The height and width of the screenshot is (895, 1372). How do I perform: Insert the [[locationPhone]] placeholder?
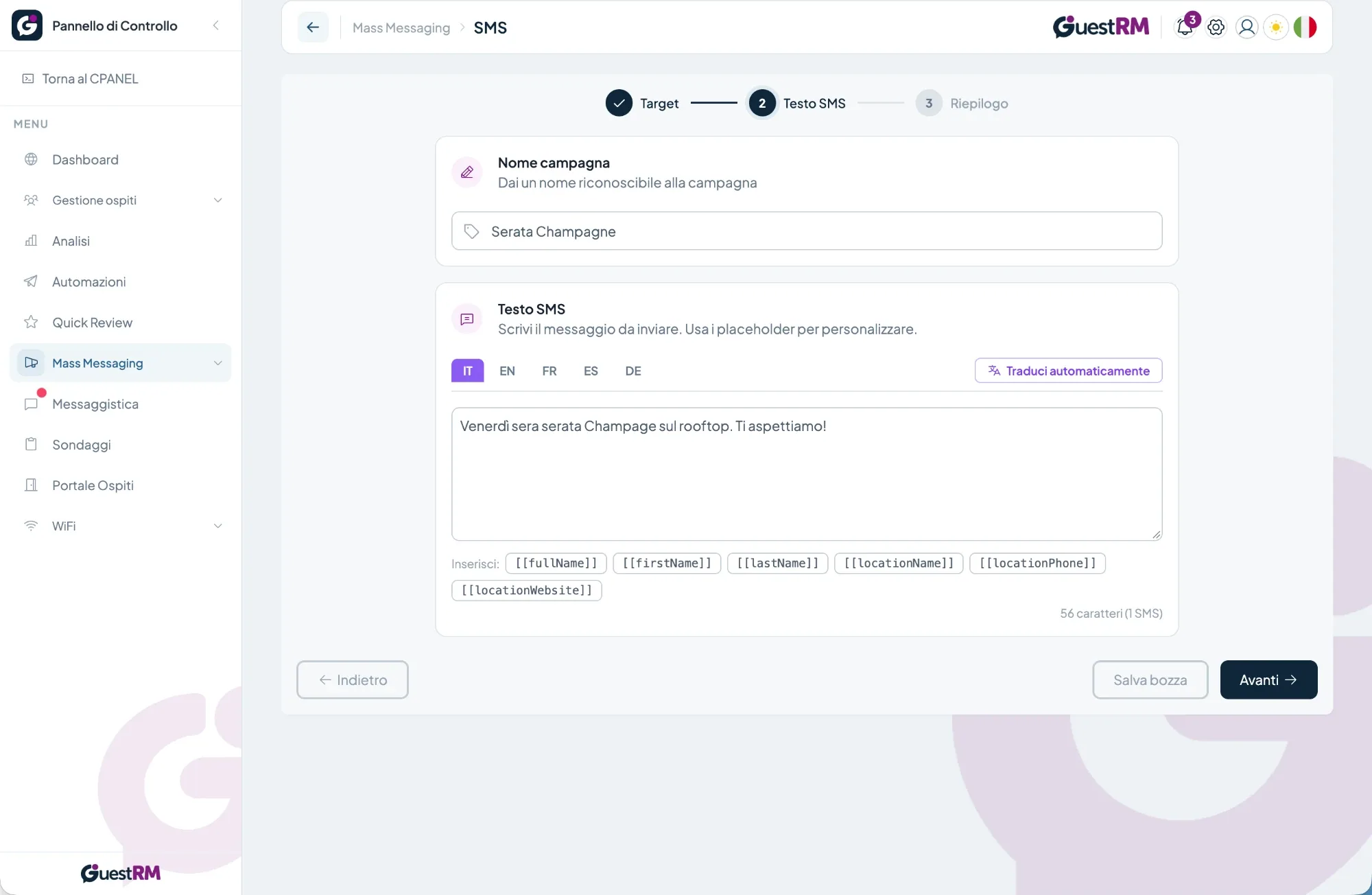1037,563
